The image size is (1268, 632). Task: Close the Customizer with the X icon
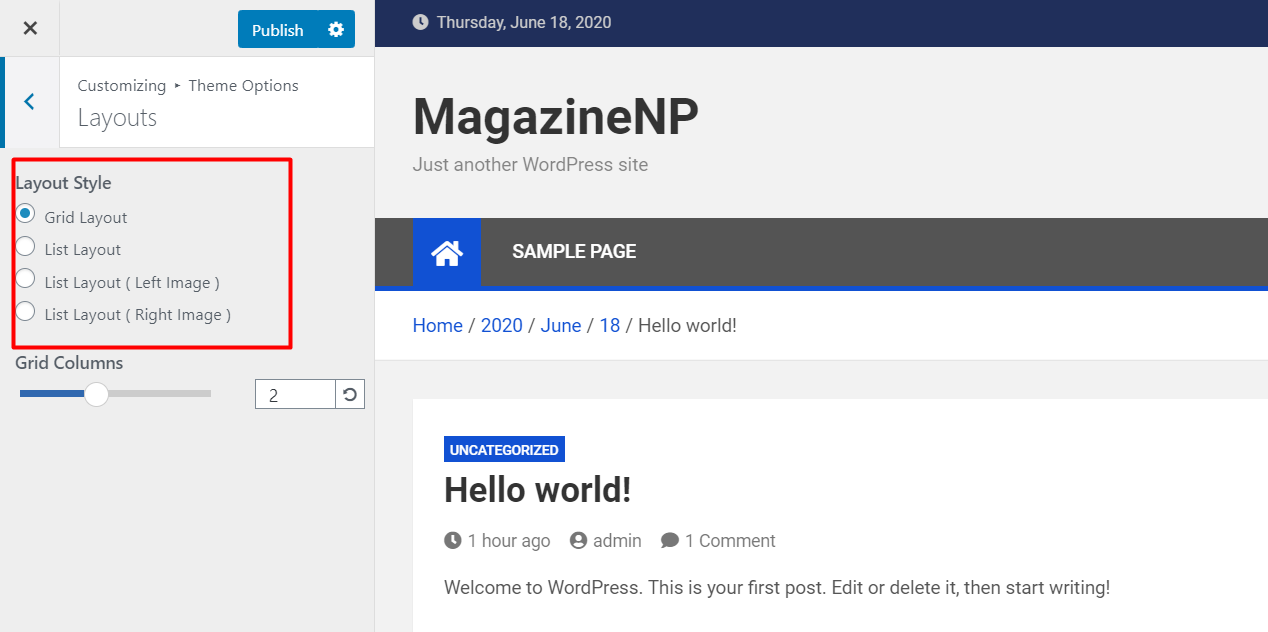coord(30,28)
